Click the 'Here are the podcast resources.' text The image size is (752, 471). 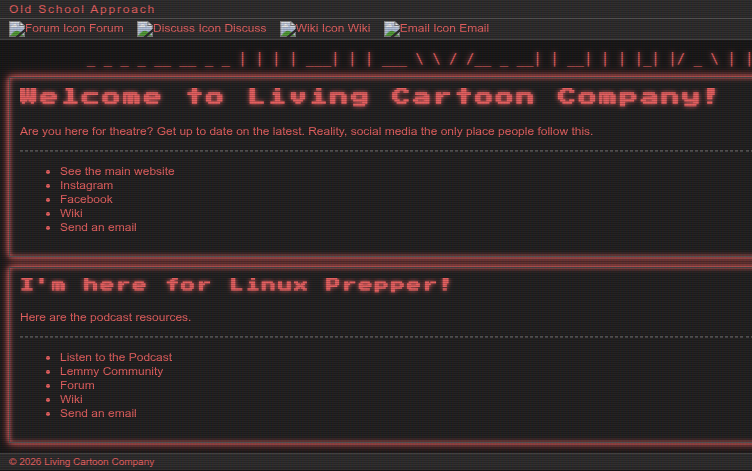106,318
